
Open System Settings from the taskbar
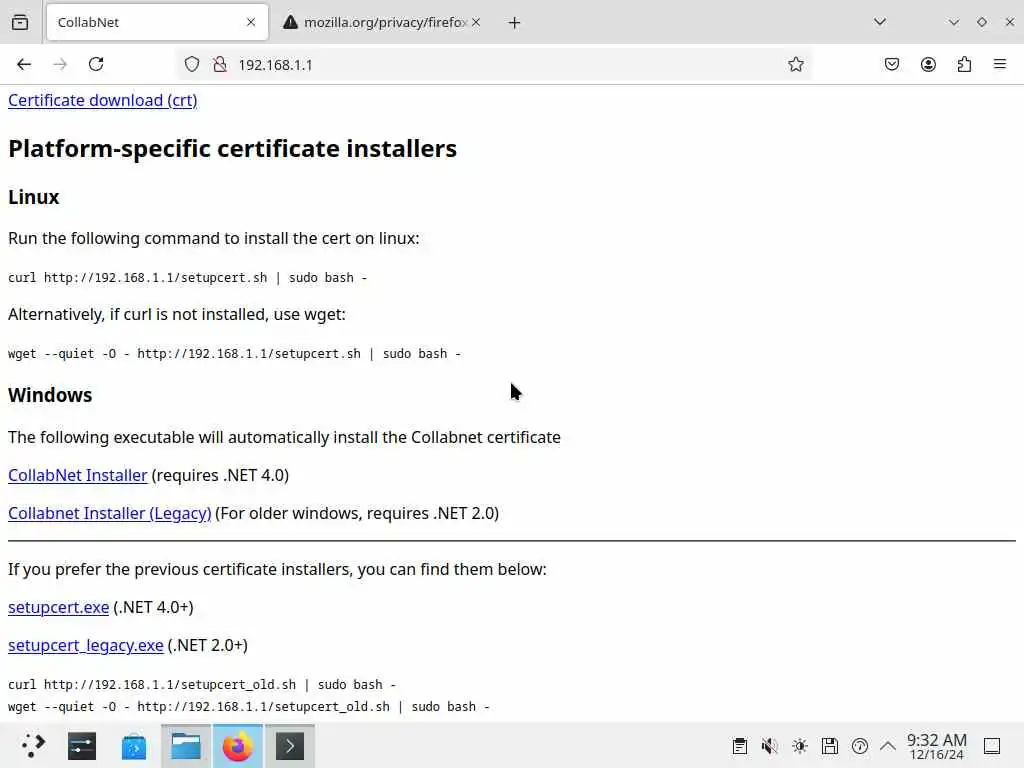pyautogui.click(x=82, y=746)
